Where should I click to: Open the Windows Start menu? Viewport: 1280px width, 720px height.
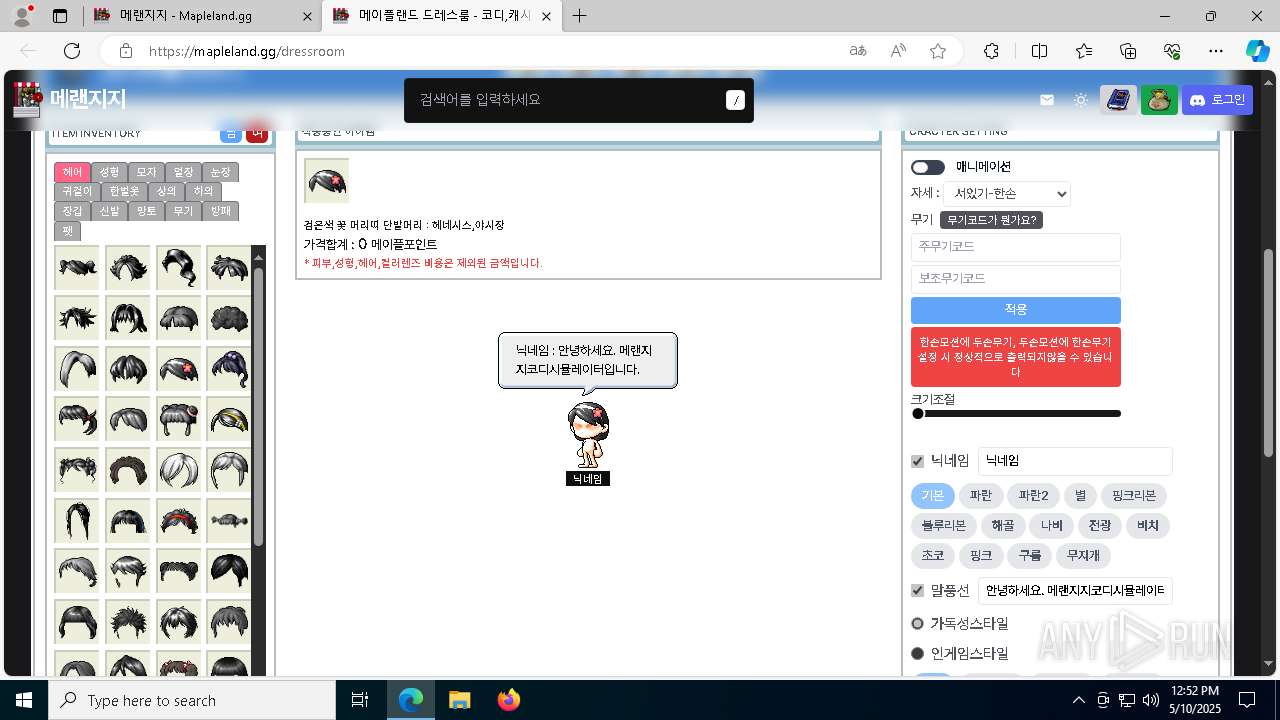[24, 700]
